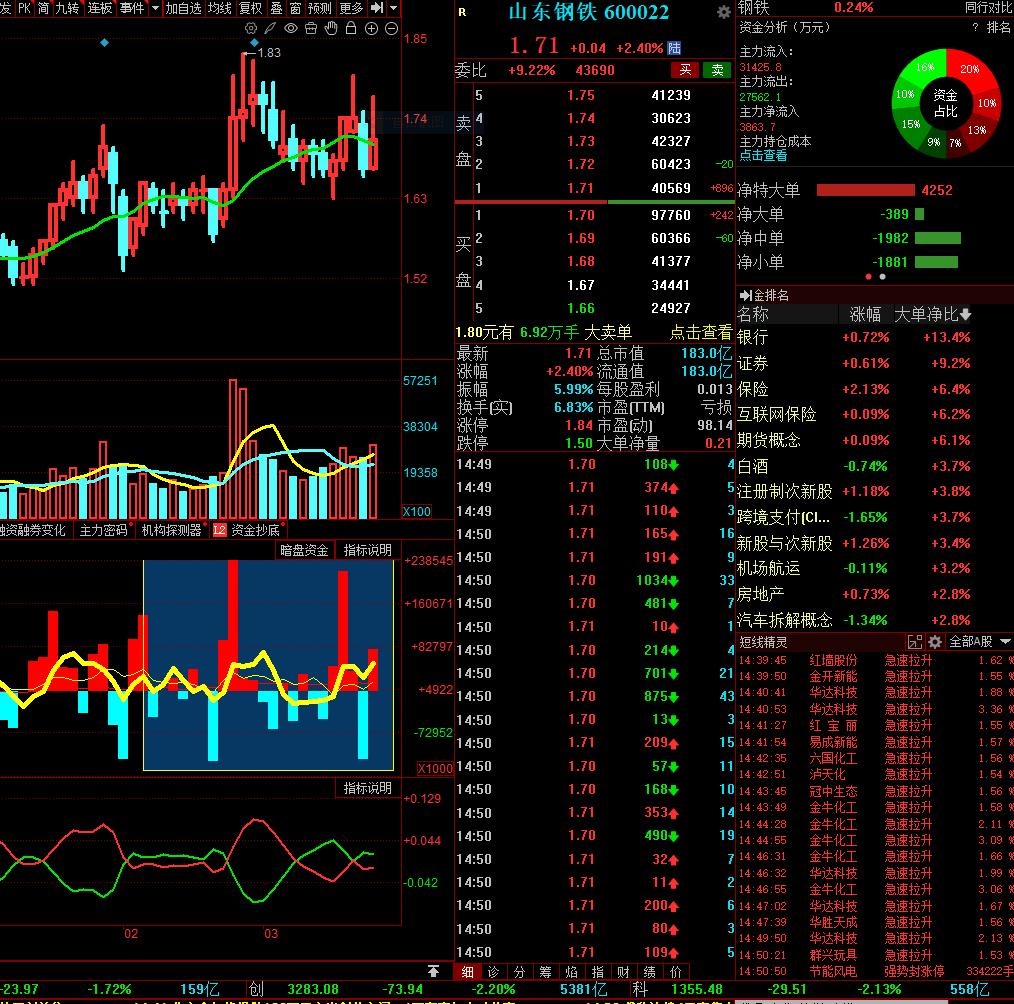This screenshot has height=1004, width=1014.
Task: Open 点击查看 link for 大卖单
Action: 700,332
